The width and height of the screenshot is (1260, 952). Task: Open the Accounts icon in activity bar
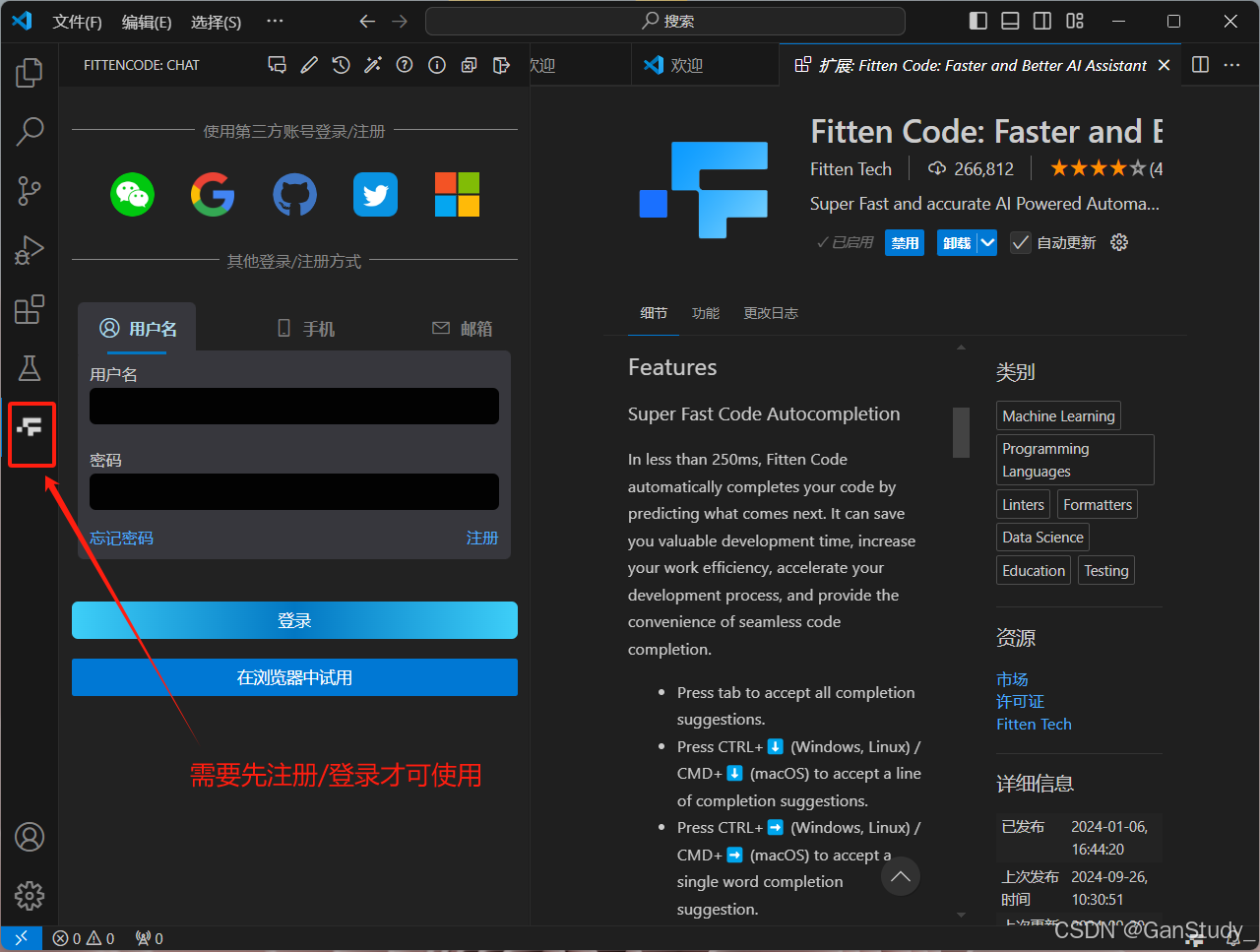(x=30, y=837)
